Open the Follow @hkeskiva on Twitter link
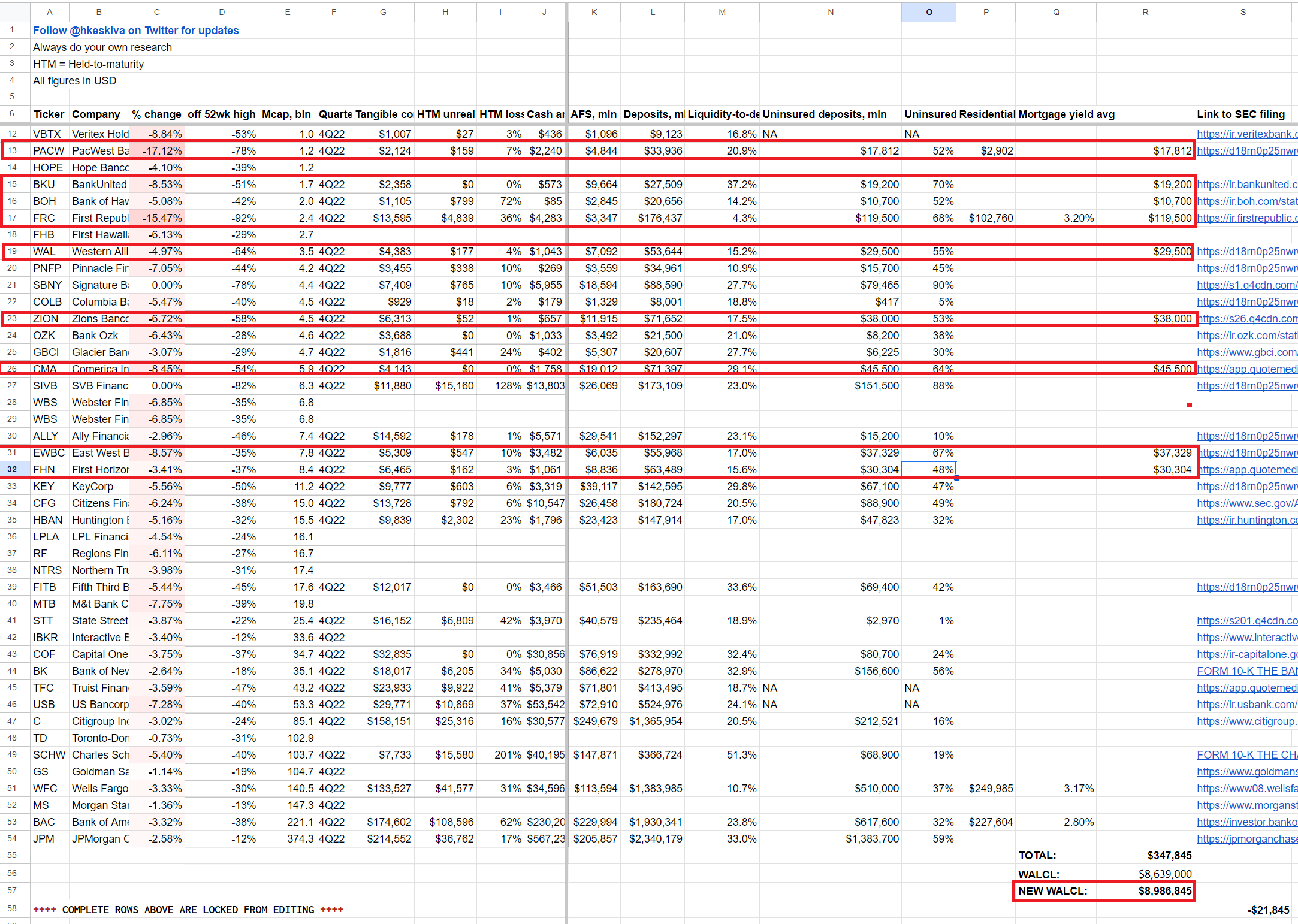Image resolution: width=1298 pixels, height=924 pixels. click(x=135, y=31)
